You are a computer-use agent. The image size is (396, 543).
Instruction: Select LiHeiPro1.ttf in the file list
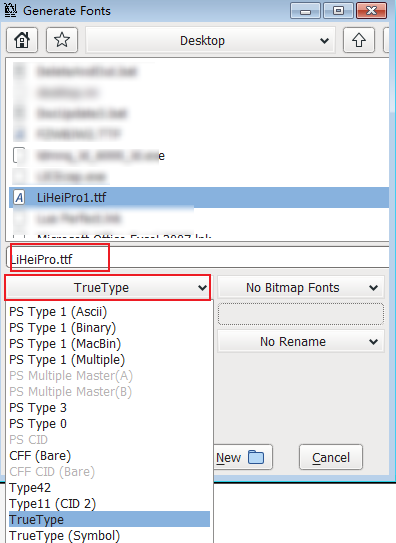(199, 198)
